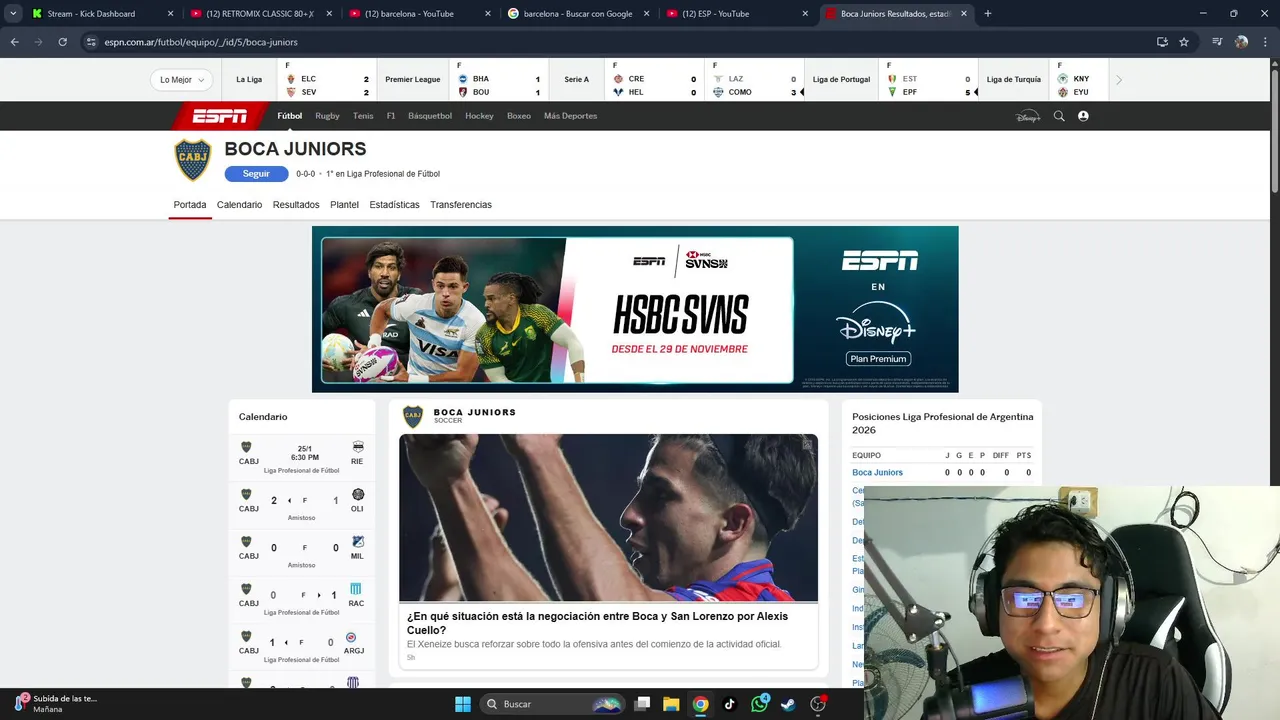Open the KNY vs EYU Liga de Turquía match
Image resolution: width=1280 pixels, height=720 pixels.
pyautogui.click(x=1078, y=80)
